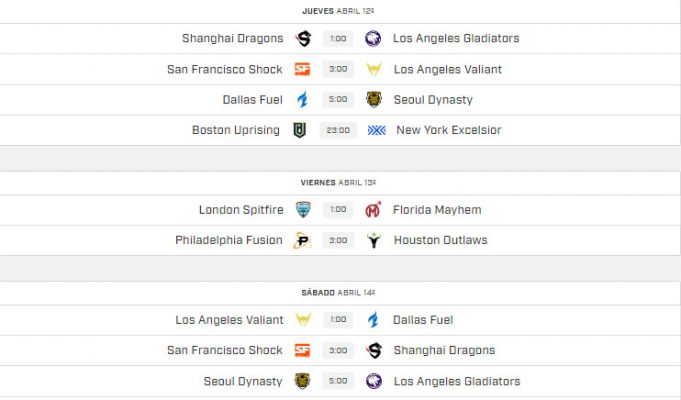Viewport: 681px width, 400px height.
Task: Click Los Angeles Valiant logo in Saturday's match
Action: [x=302, y=320]
